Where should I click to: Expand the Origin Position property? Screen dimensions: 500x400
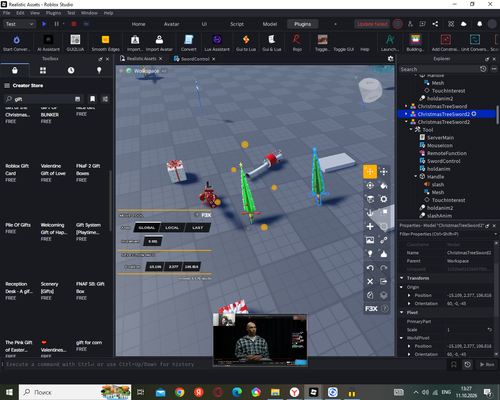pos(409,295)
